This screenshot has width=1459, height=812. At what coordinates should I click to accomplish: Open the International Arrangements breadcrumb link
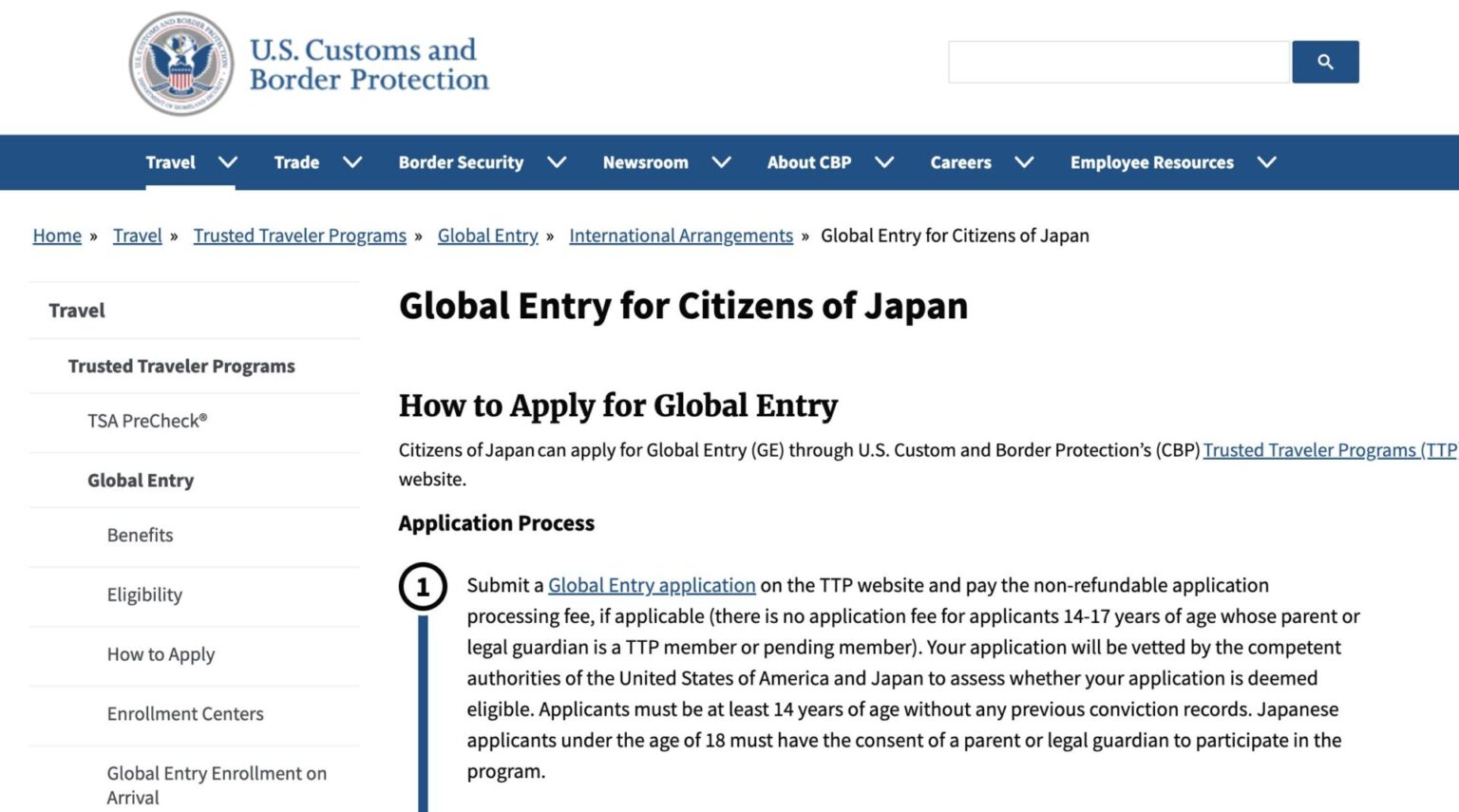681,236
